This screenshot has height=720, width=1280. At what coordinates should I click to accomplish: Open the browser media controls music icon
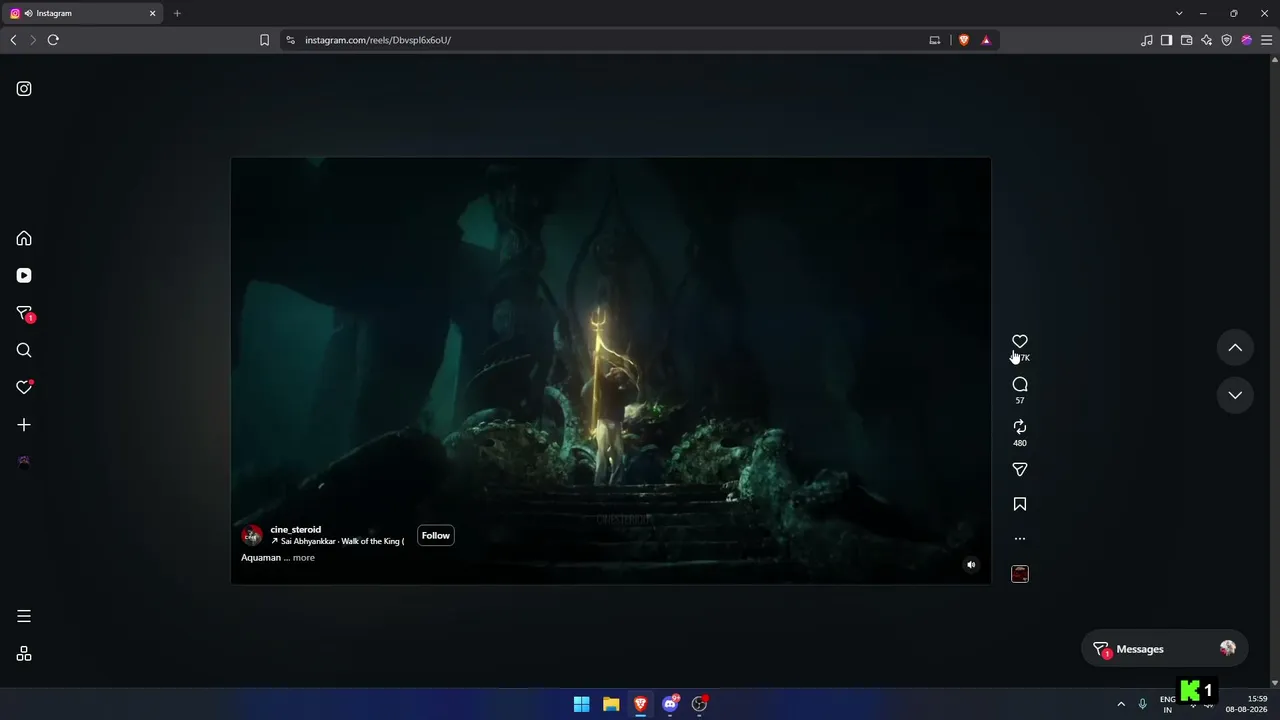(x=1146, y=40)
